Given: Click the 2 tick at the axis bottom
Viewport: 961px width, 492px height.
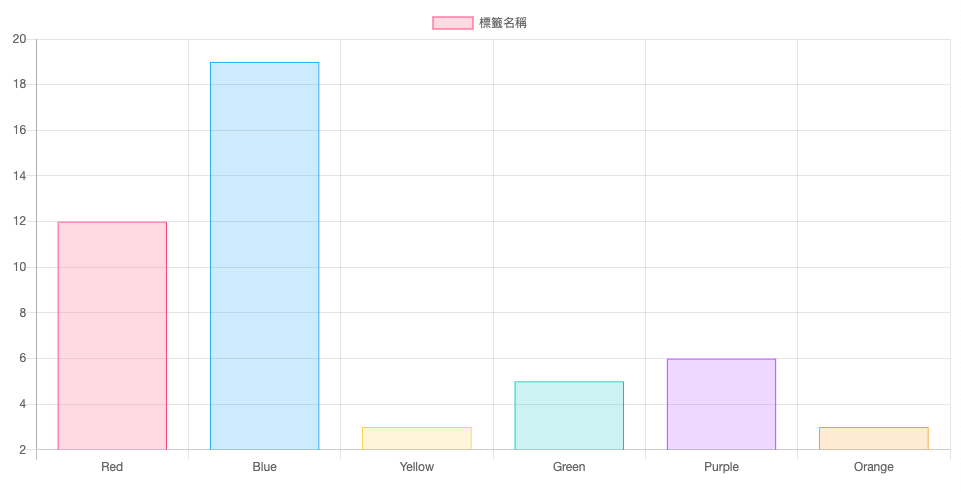Looking at the screenshot, I should [23, 450].
